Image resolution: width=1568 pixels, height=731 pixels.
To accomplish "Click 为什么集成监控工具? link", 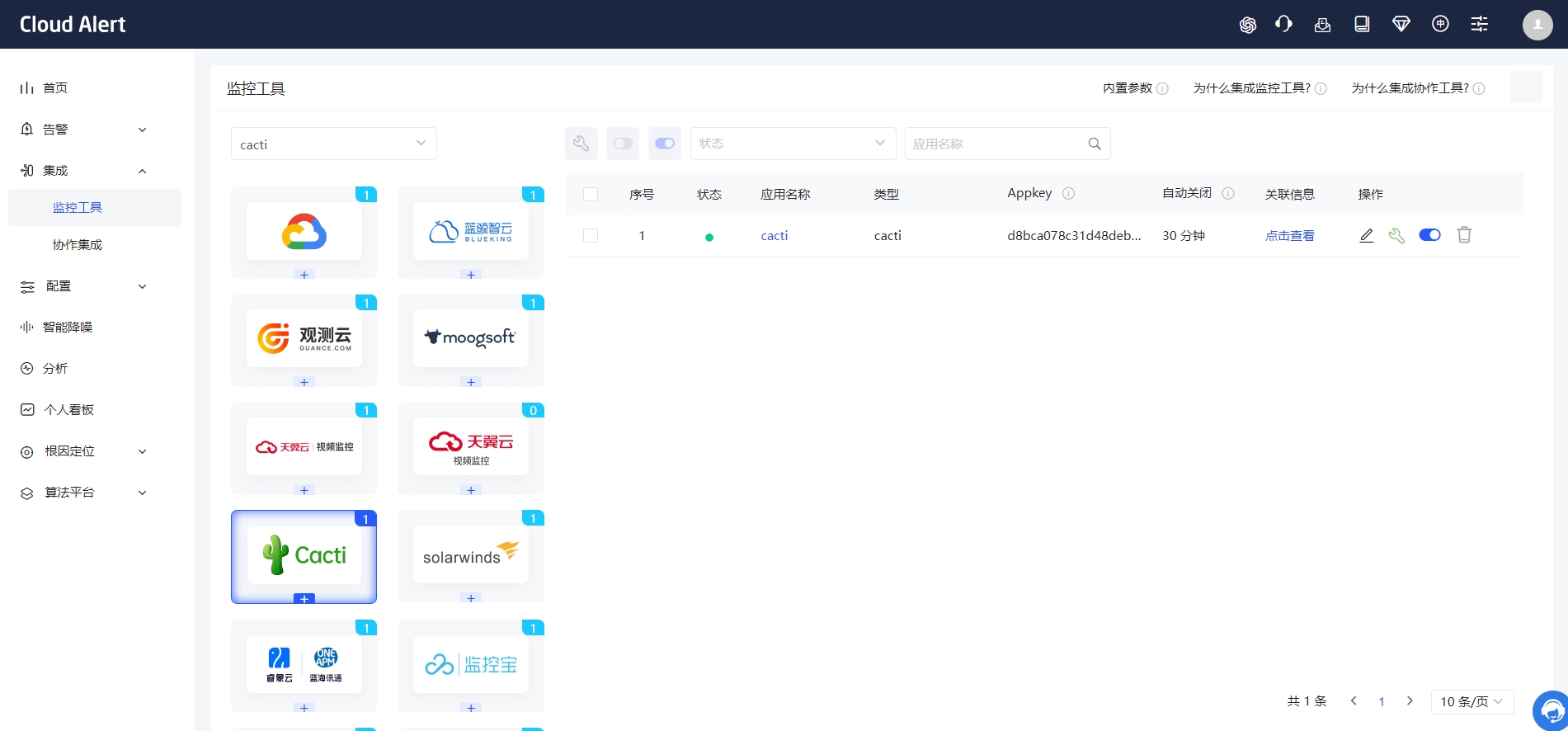I will (1251, 88).
